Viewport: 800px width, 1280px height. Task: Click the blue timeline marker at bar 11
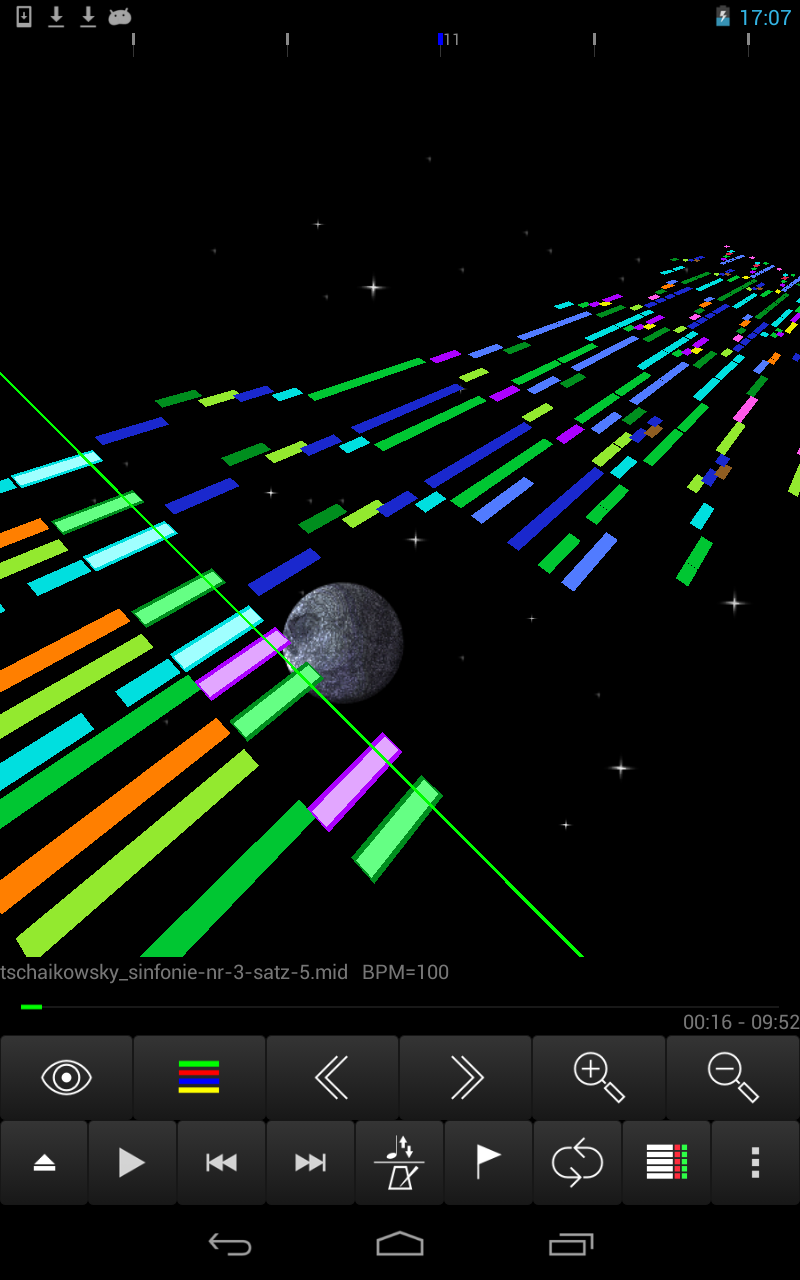click(x=441, y=39)
